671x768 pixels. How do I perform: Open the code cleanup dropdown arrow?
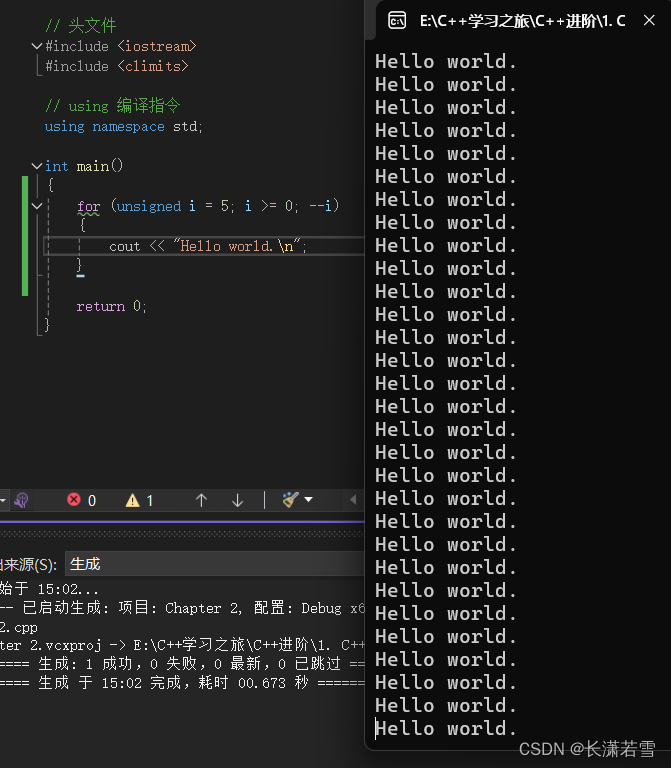coord(309,500)
